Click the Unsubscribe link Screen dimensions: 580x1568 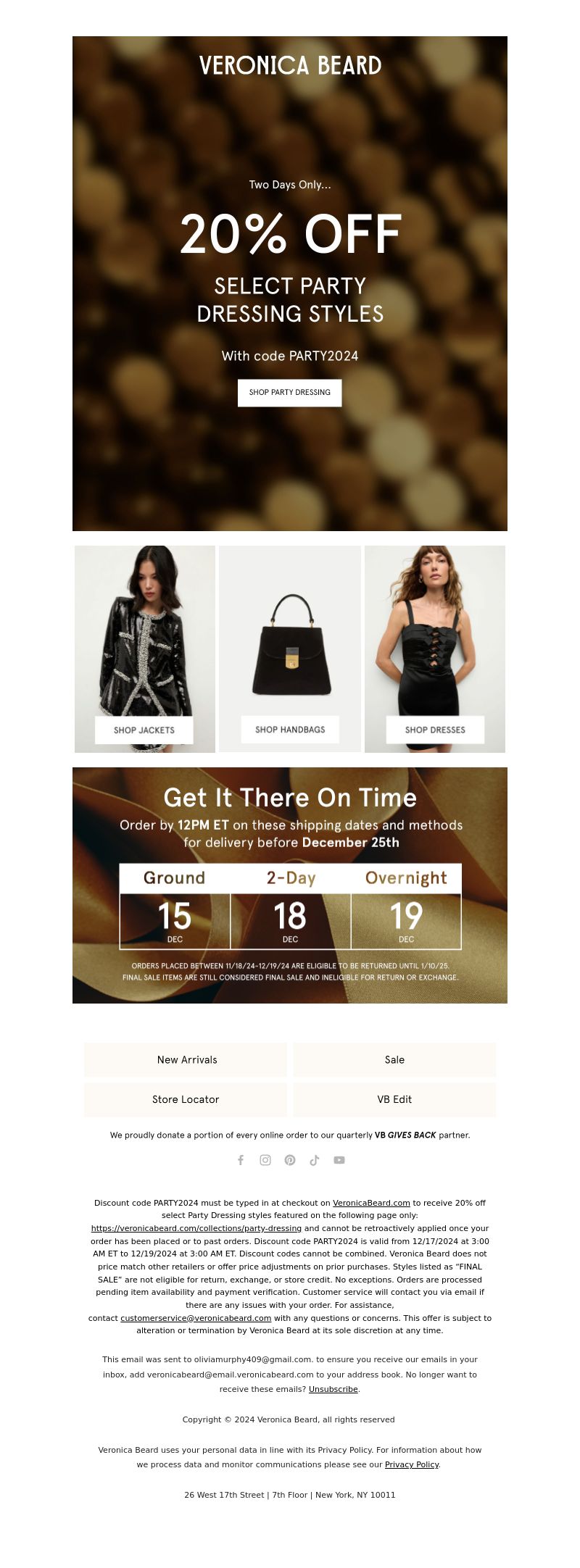[x=333, y=1389]
